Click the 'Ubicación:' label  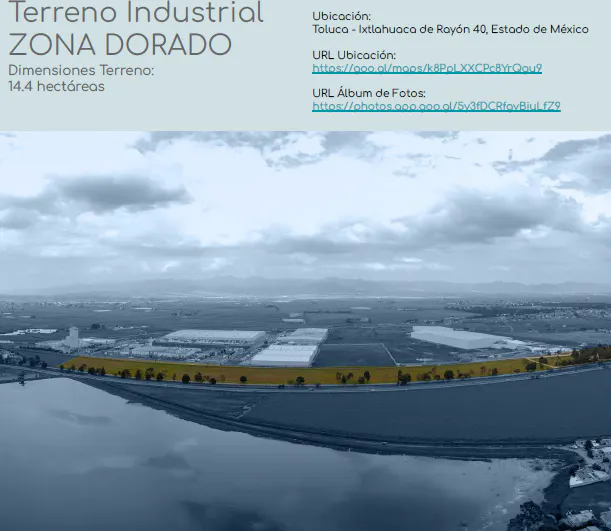click(341, 16)
